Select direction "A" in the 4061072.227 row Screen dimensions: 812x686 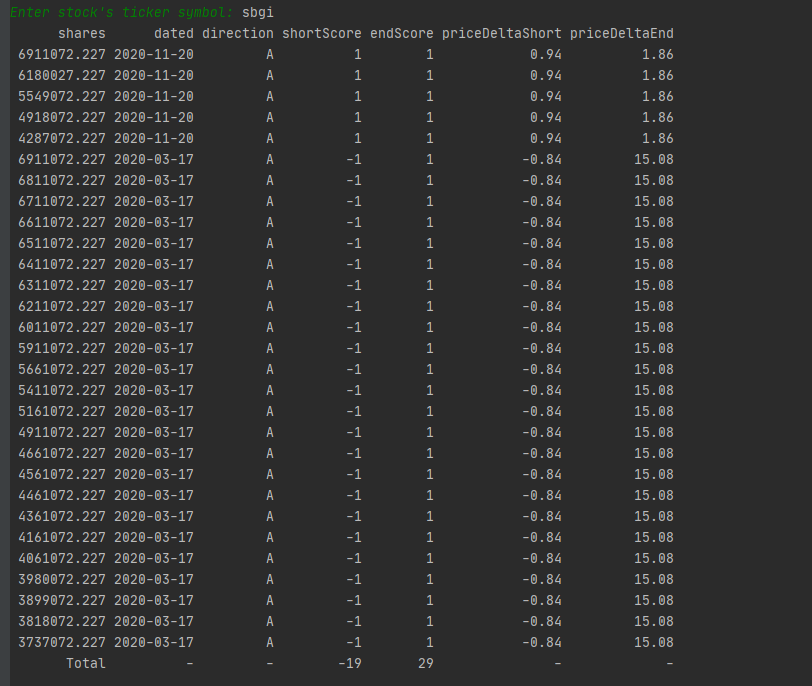click(270, 559)
